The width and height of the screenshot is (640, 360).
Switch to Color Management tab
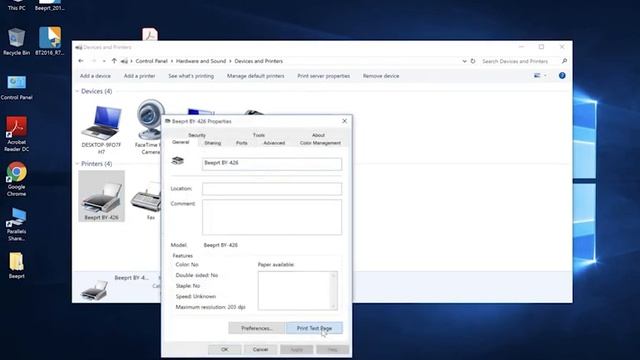pyautogui.click(x=320, y=143)
